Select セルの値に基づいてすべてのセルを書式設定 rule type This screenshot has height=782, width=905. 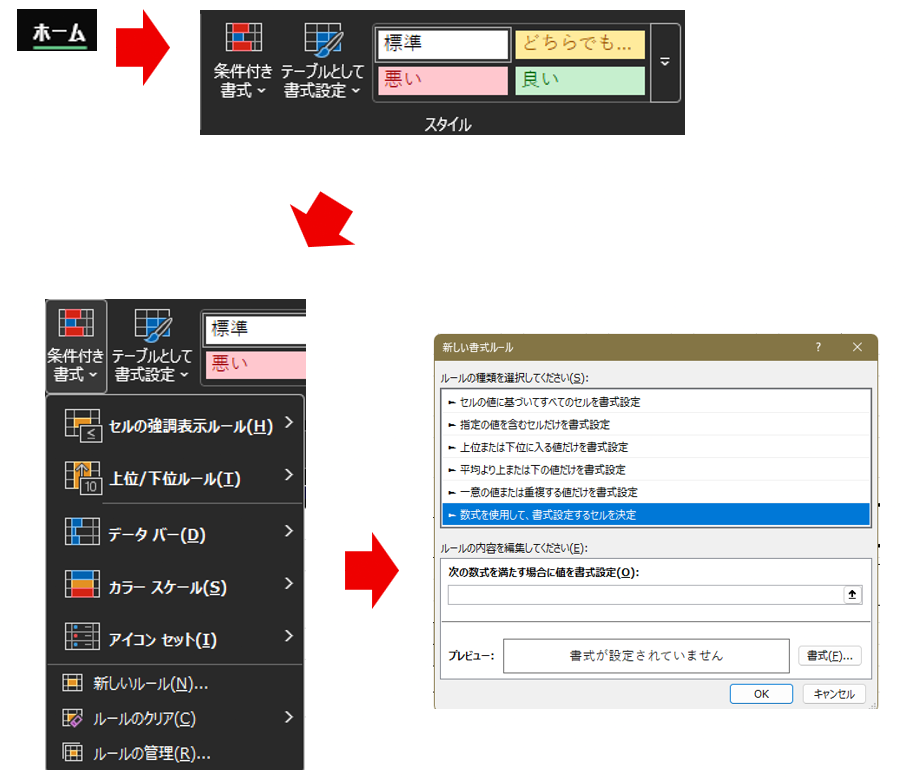coord(656,402)
